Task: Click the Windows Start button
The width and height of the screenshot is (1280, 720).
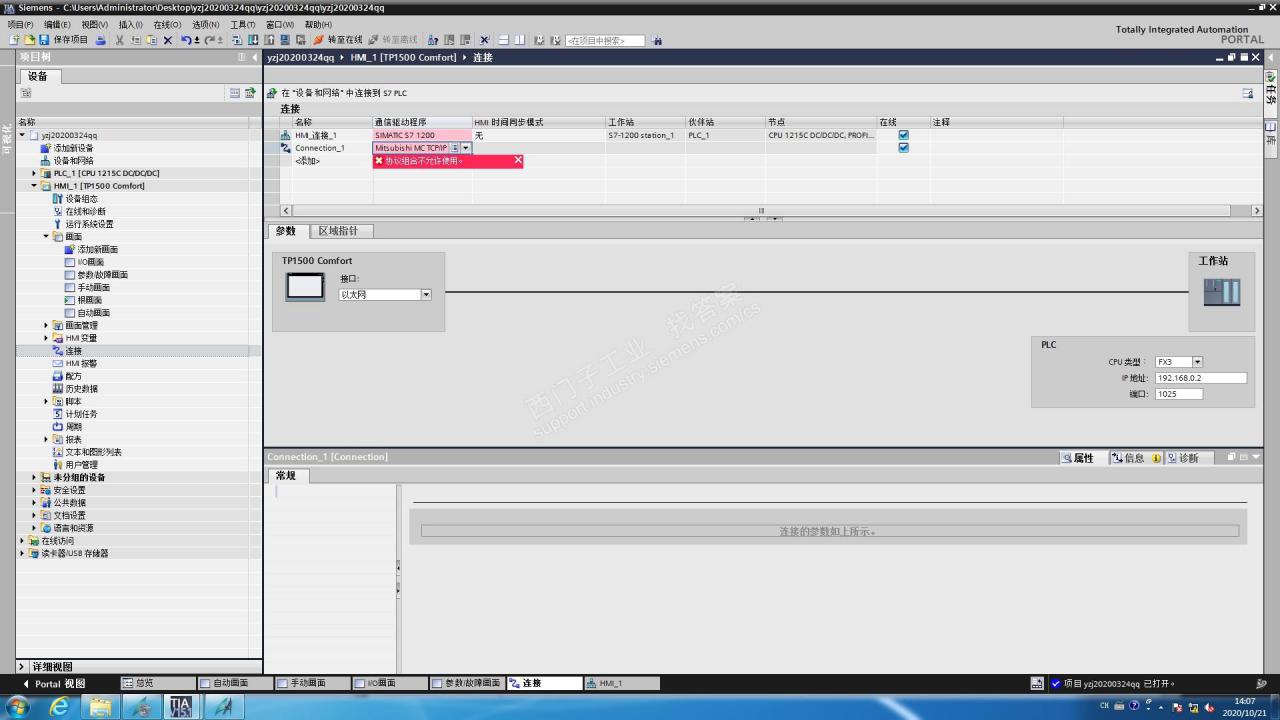Action: click(x=17, y=707)
